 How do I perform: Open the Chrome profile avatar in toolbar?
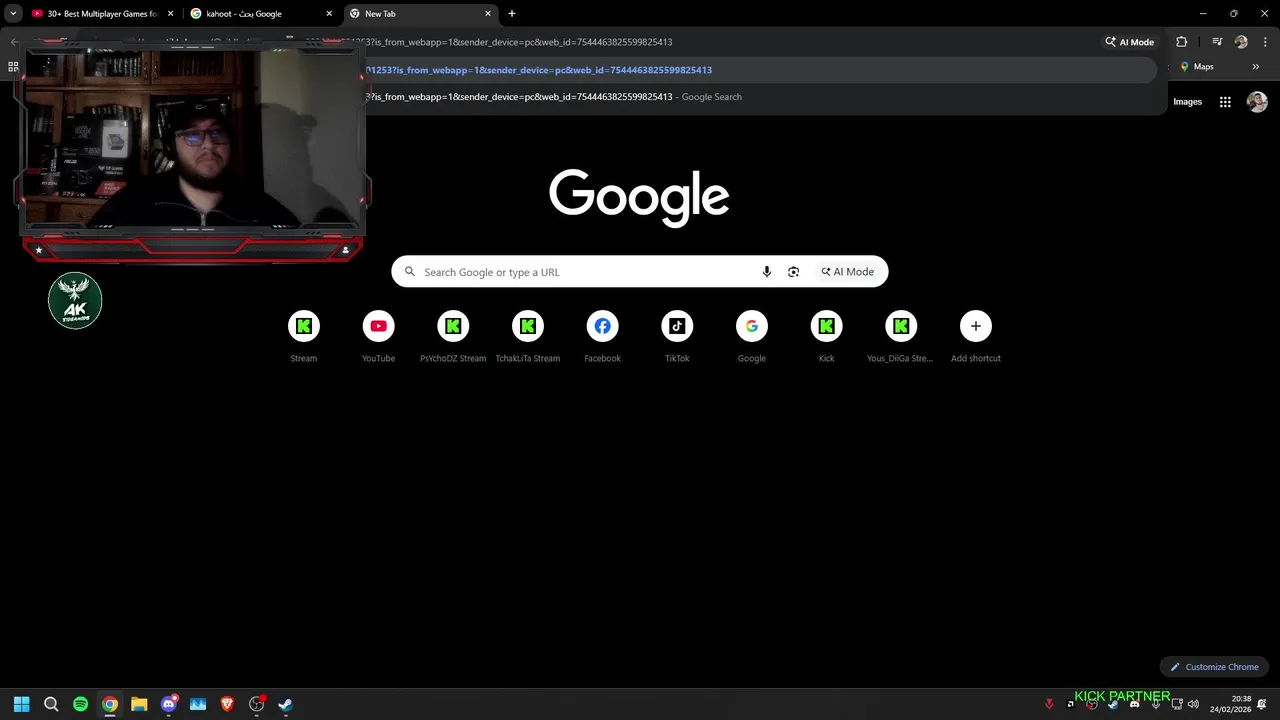pos(1241,42)
